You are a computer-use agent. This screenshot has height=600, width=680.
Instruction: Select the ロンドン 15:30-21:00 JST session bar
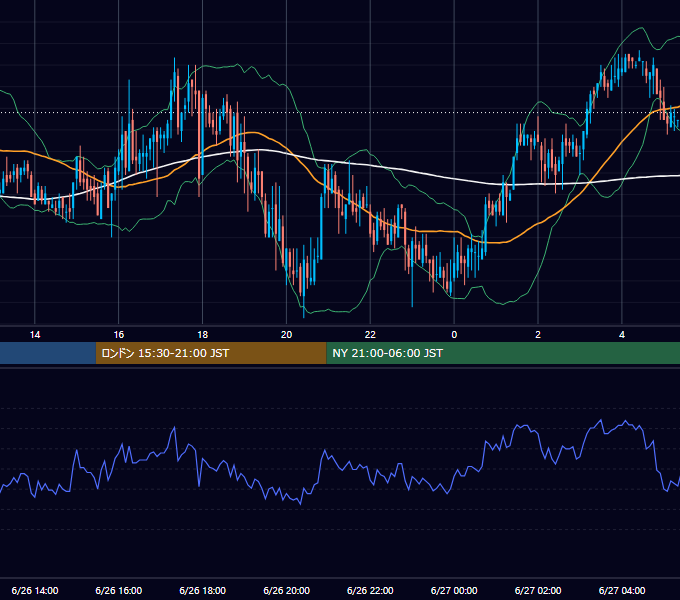coord(211,353)
